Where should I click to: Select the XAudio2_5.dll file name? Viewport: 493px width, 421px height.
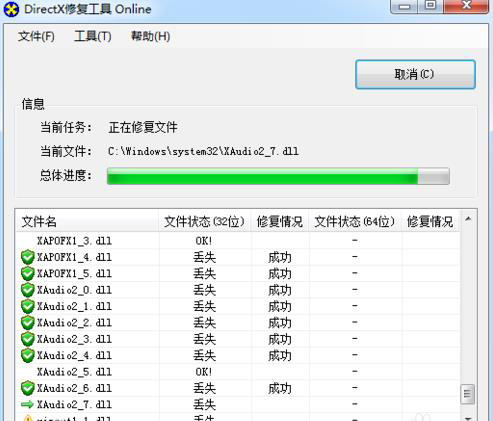[74, 372]
